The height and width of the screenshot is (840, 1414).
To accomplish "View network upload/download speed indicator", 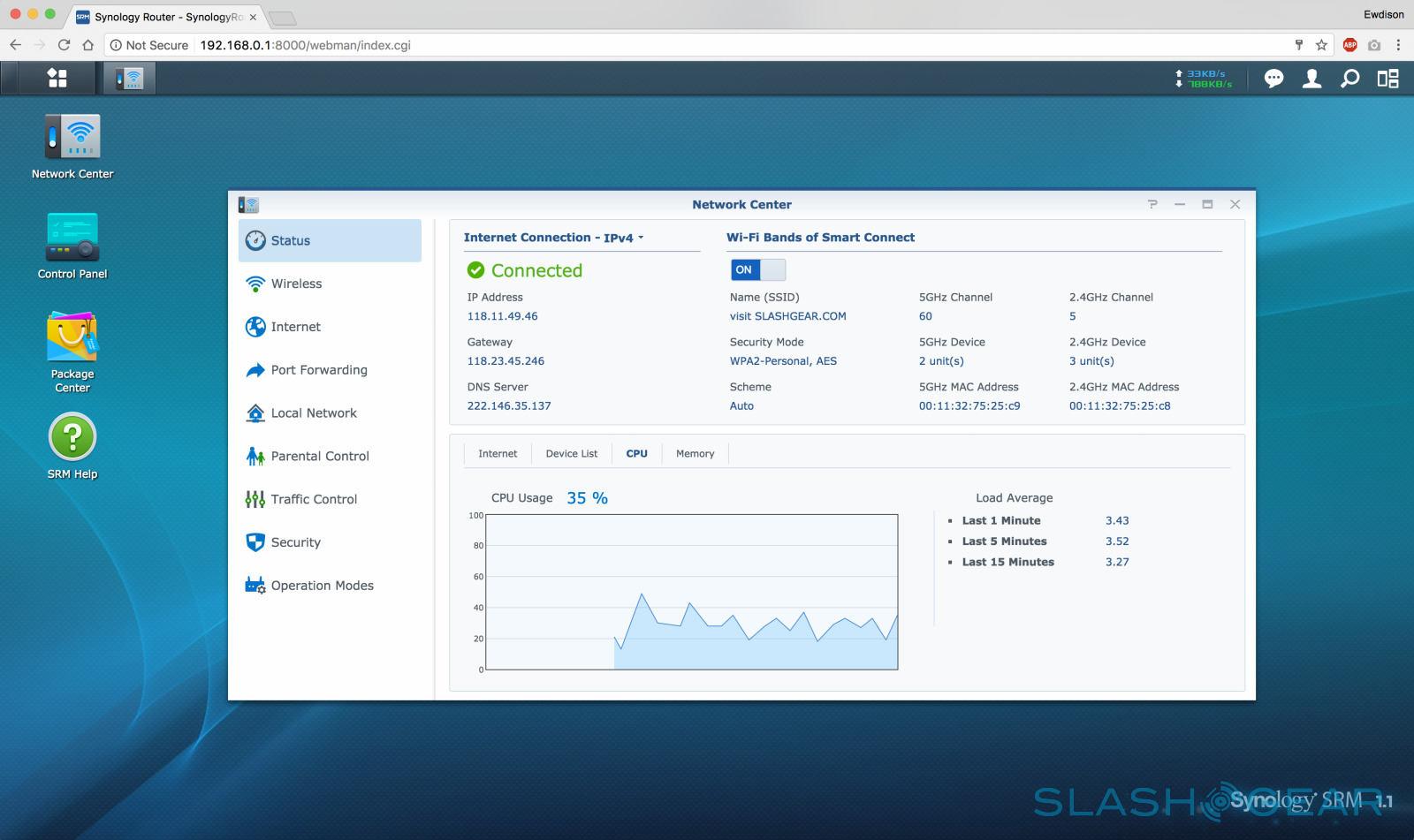I will coord(1203,79).
